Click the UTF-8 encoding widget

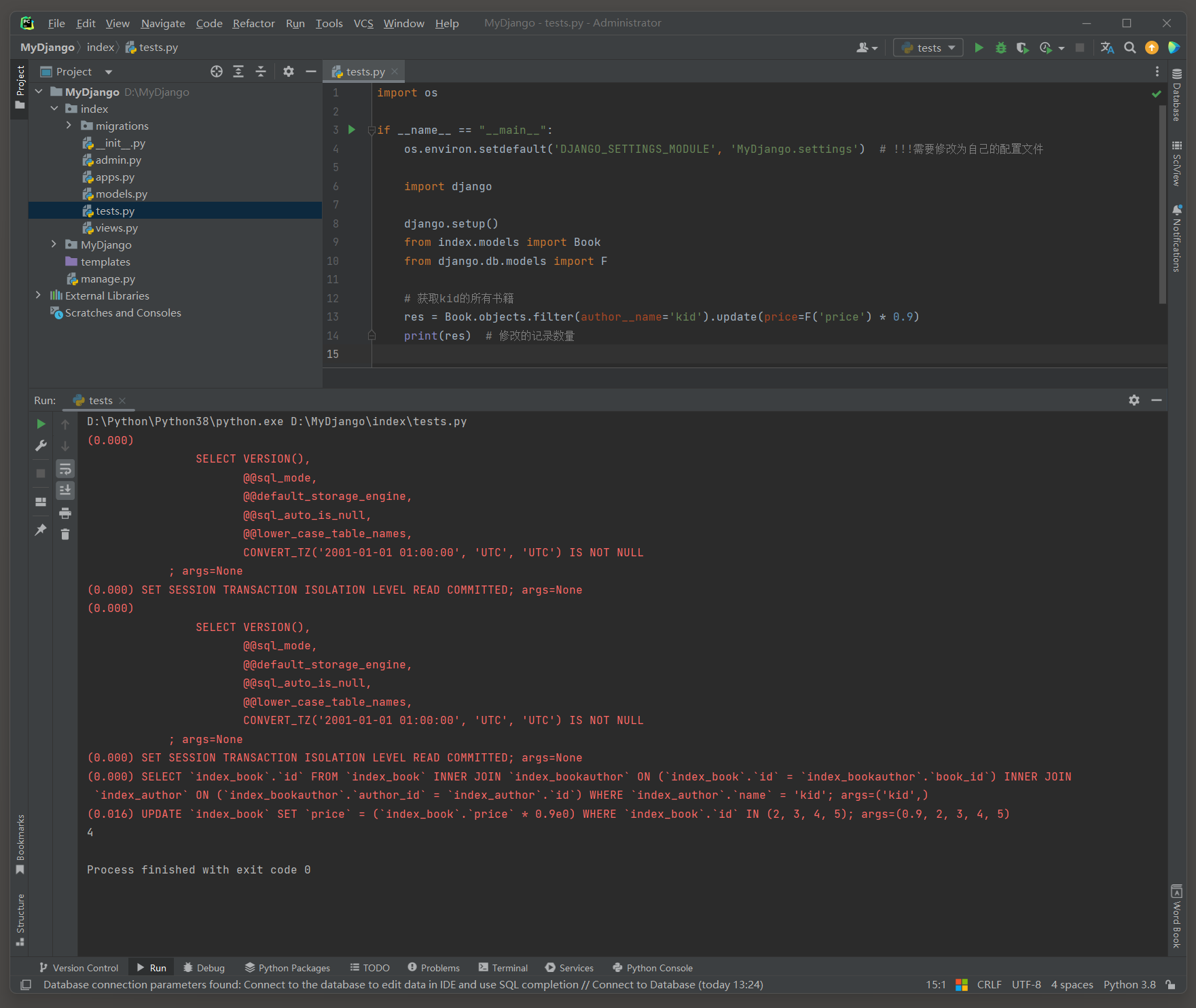coord(1026,985)
